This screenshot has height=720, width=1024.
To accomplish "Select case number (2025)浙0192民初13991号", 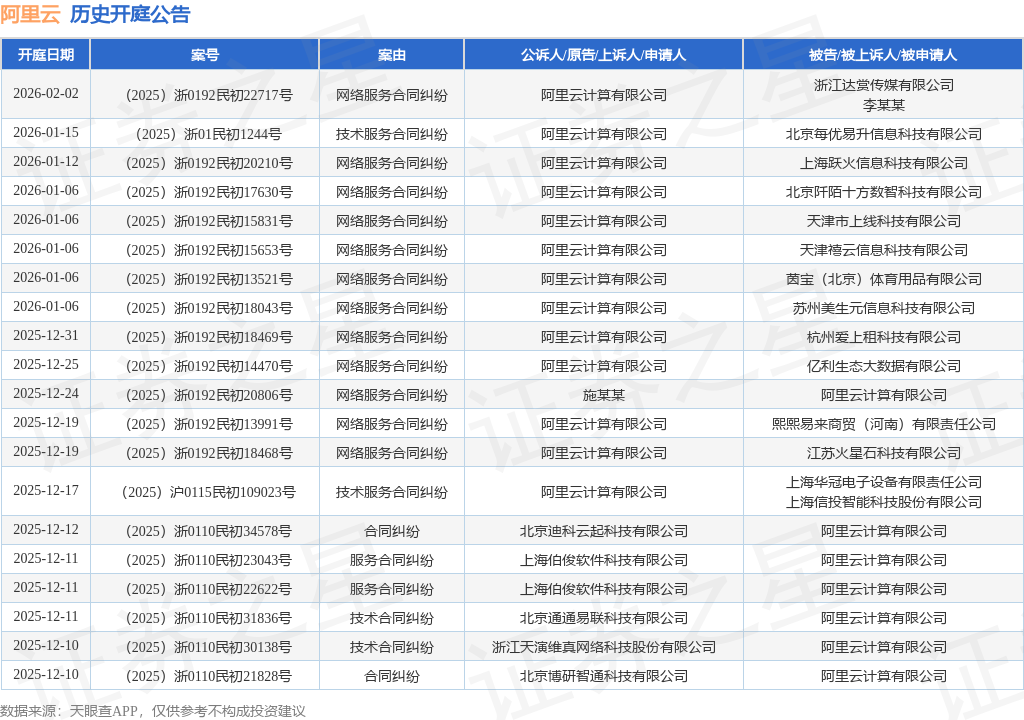I will click(x=209, y=424).
